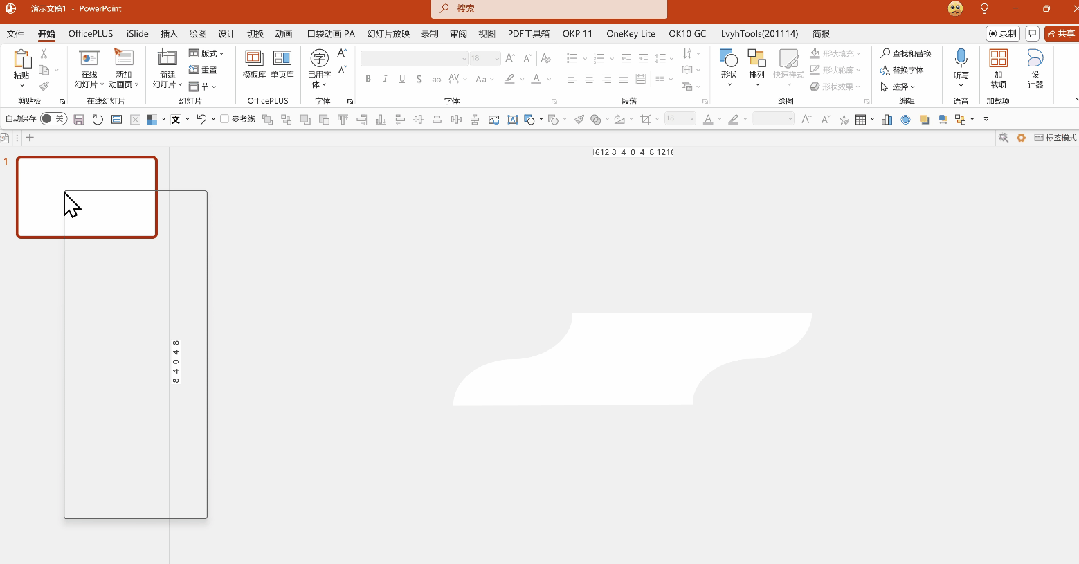Click the Dictate microphone icon
This screenshot has height=564, width=1079.
[x=961, y=58]
